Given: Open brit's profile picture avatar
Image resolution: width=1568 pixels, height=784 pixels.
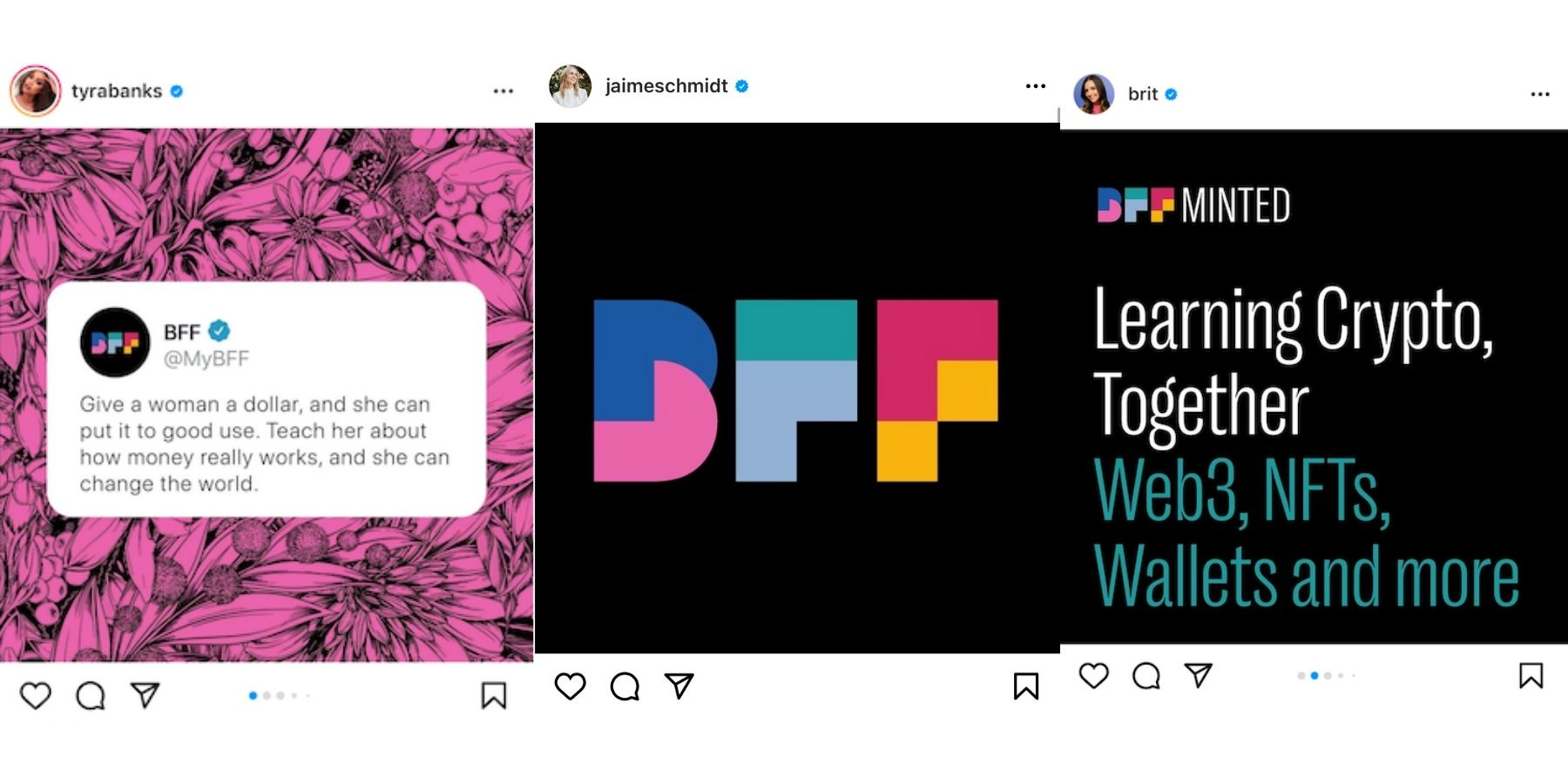Looking at the screenshot, I should (x=1094, y=94).
